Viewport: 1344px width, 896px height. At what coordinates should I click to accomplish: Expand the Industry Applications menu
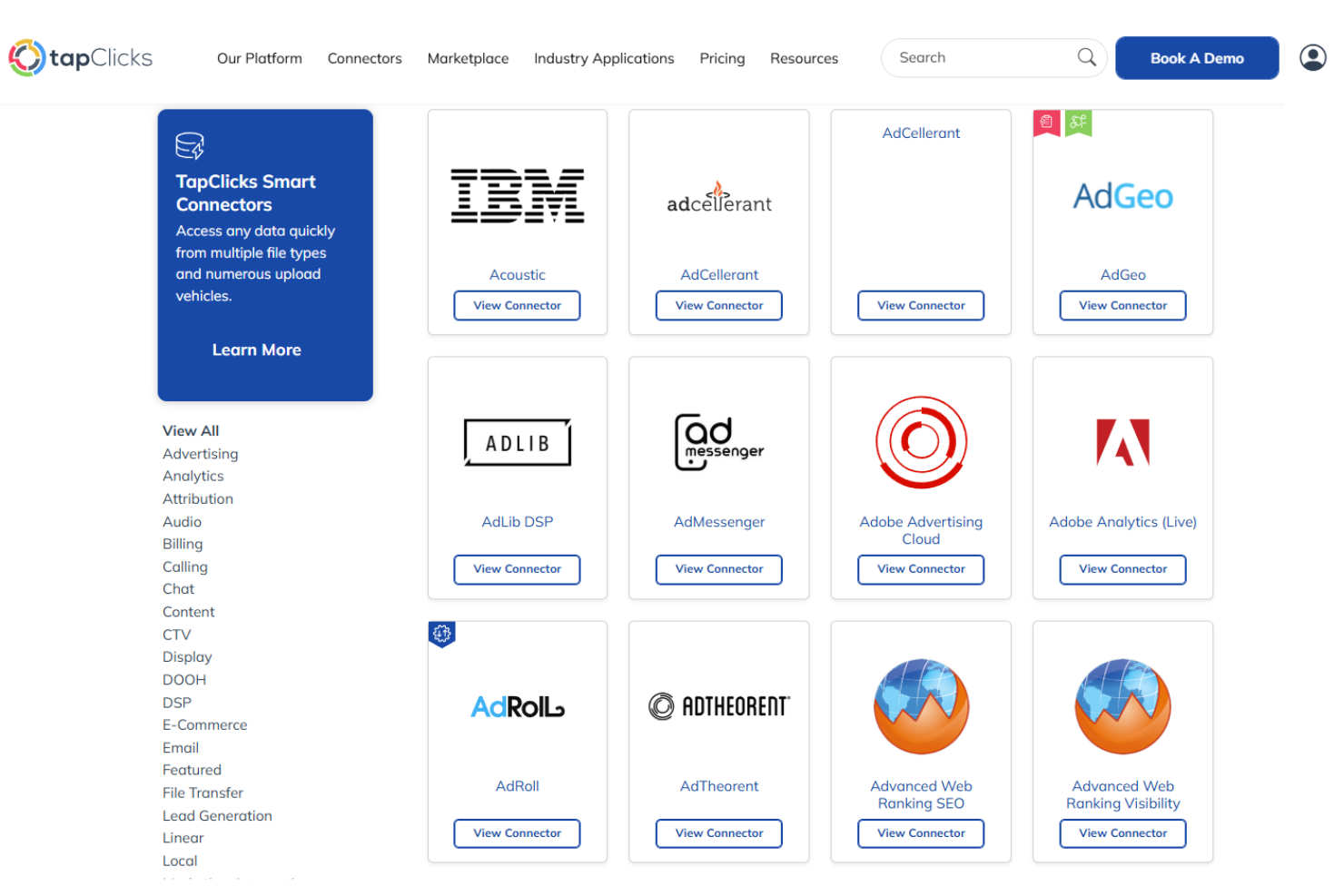point(603,57)
